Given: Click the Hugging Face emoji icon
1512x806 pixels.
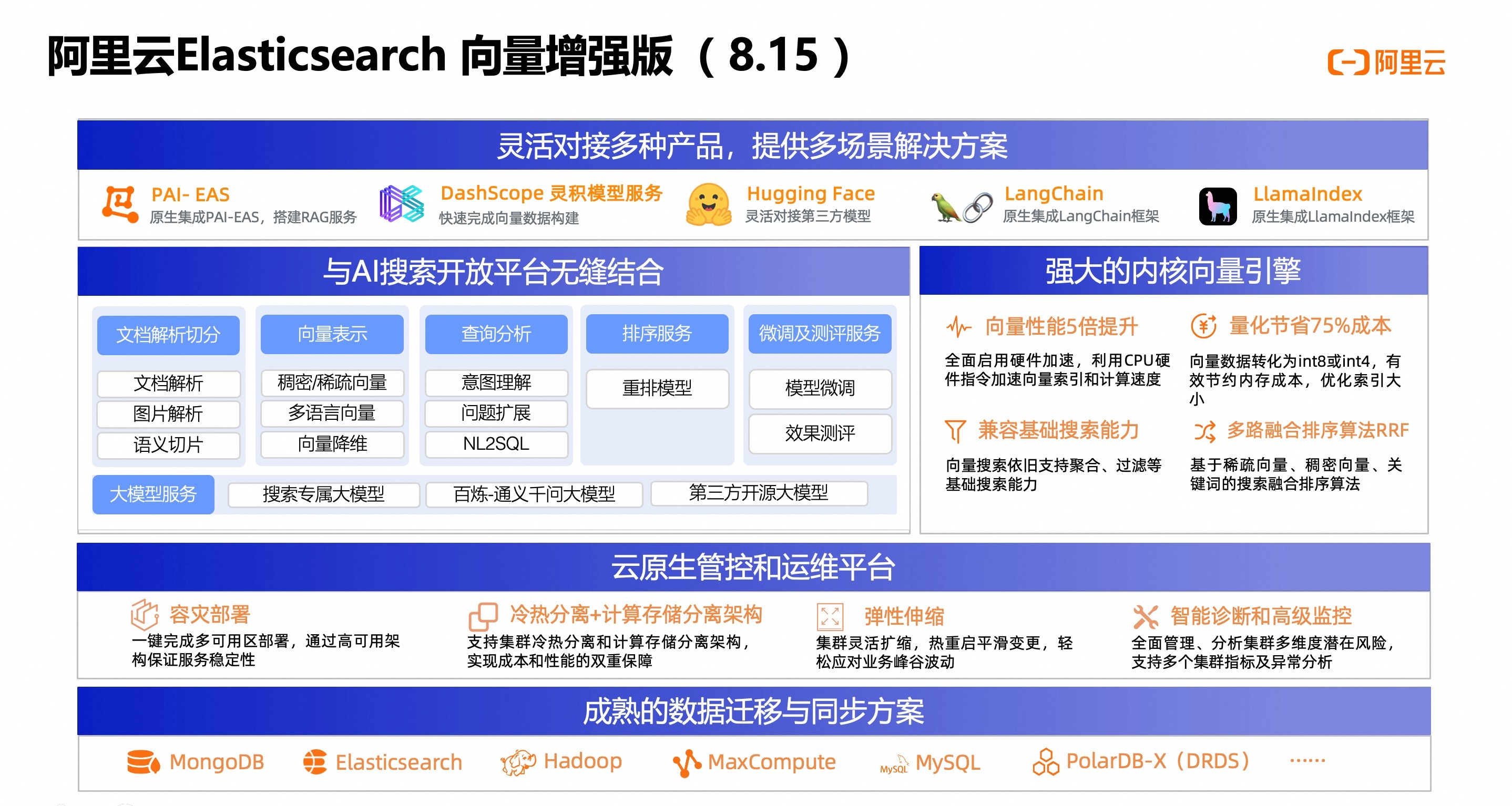Looking at the screenshot, I should click(709, 204).
